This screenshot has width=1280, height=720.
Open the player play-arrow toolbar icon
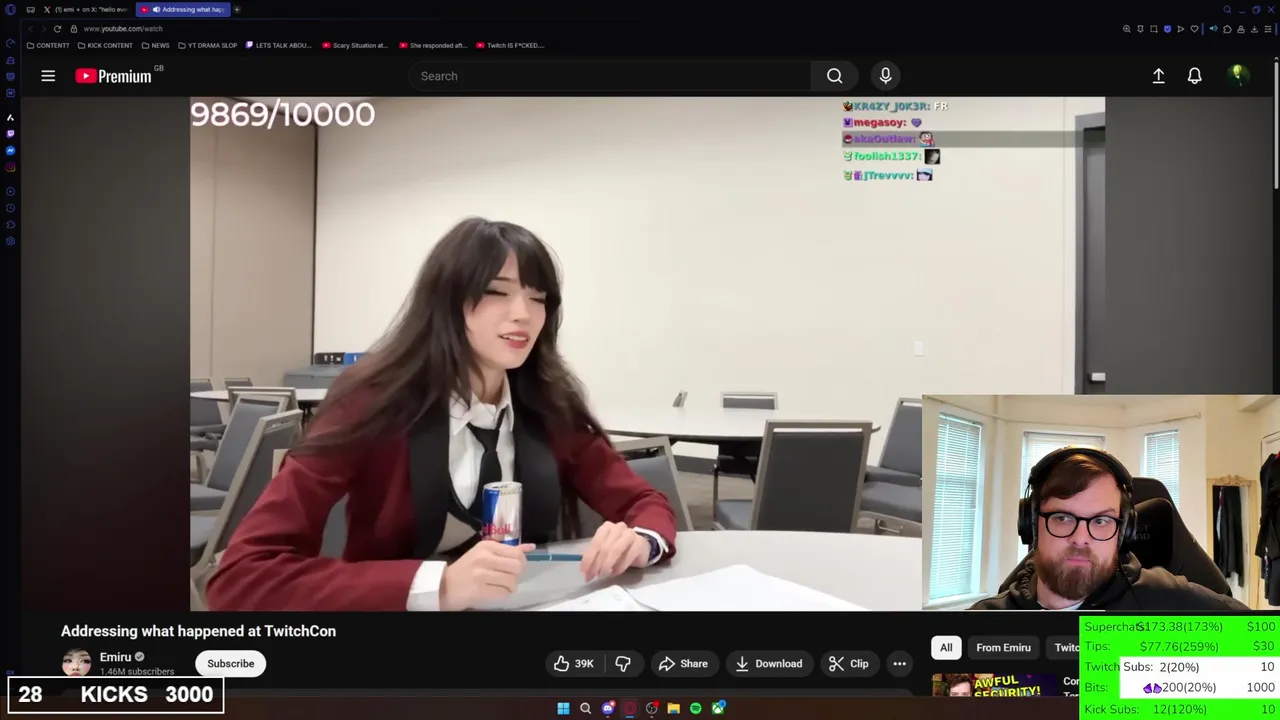[1180, 29]
